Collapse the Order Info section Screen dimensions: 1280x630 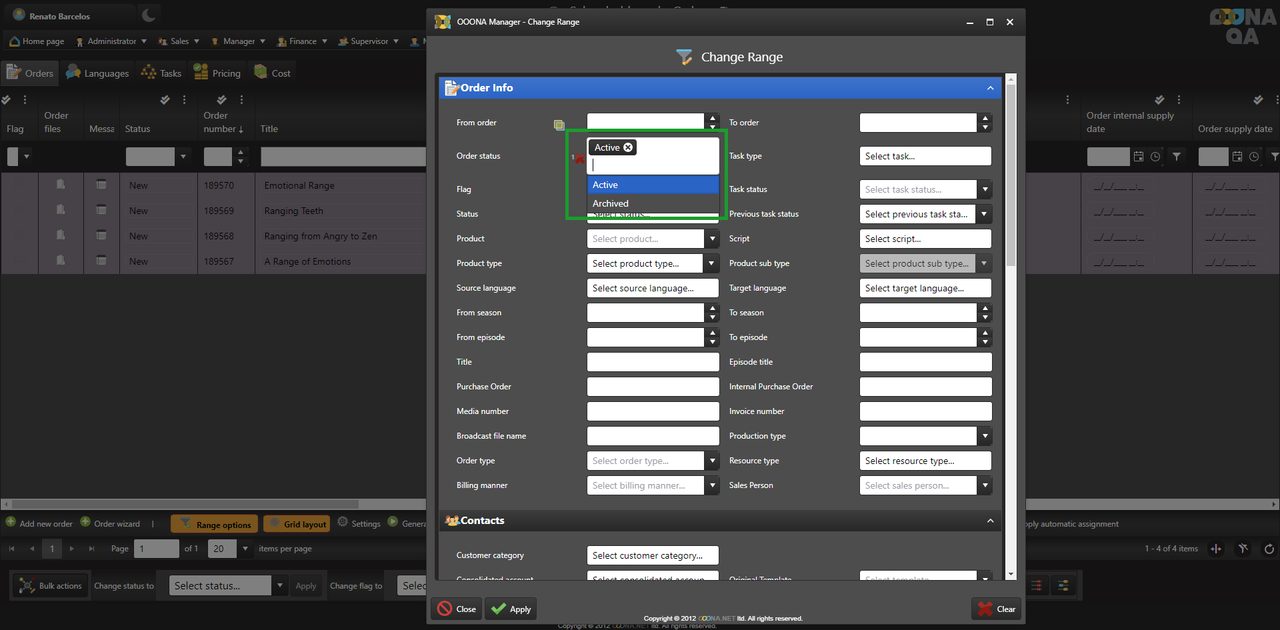pyautogui.click(x=990, y=88)
